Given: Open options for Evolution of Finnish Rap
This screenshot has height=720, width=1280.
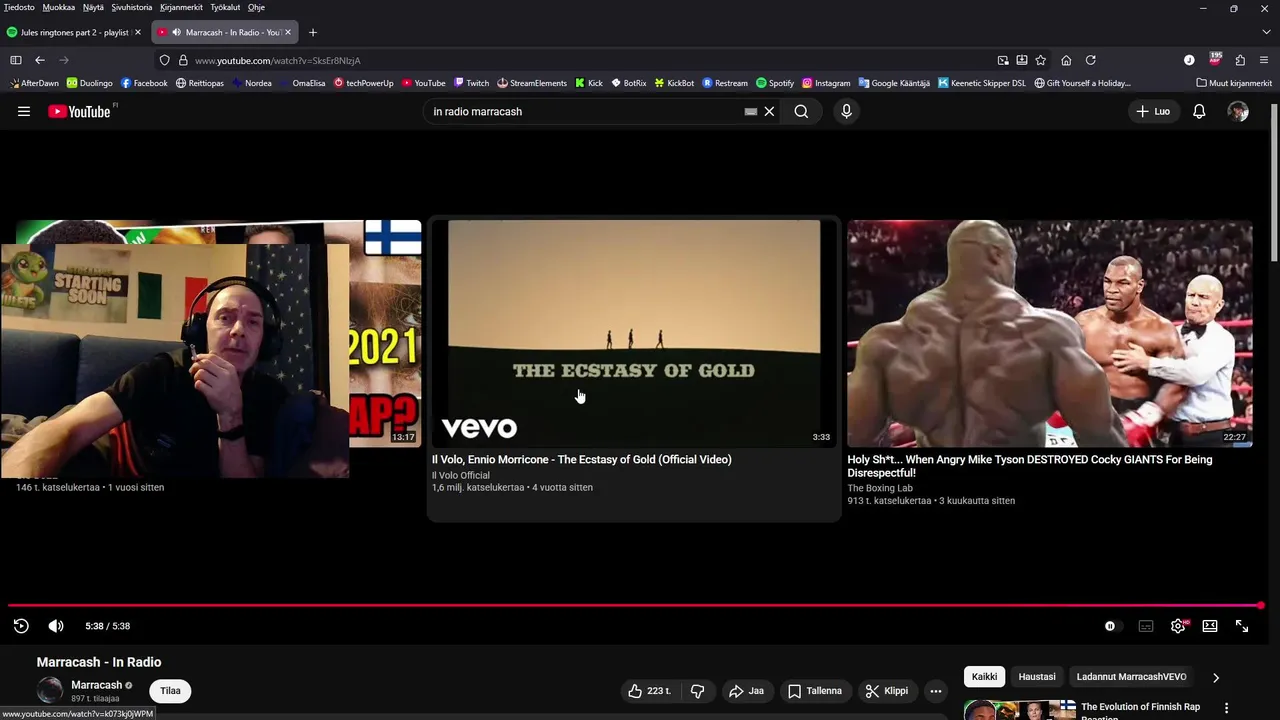Looking at the screenshot, I should (1226, 708).
